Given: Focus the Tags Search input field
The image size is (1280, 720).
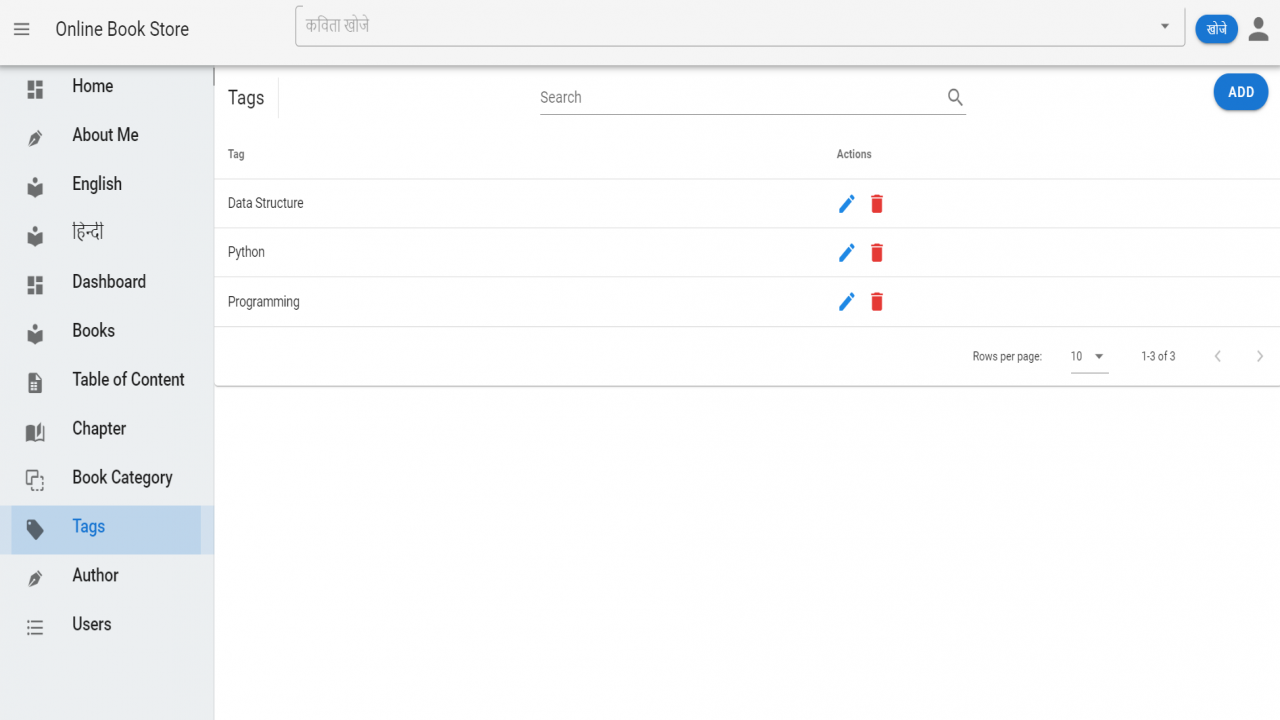Looking at the screenshot, I should click(740, 97).
